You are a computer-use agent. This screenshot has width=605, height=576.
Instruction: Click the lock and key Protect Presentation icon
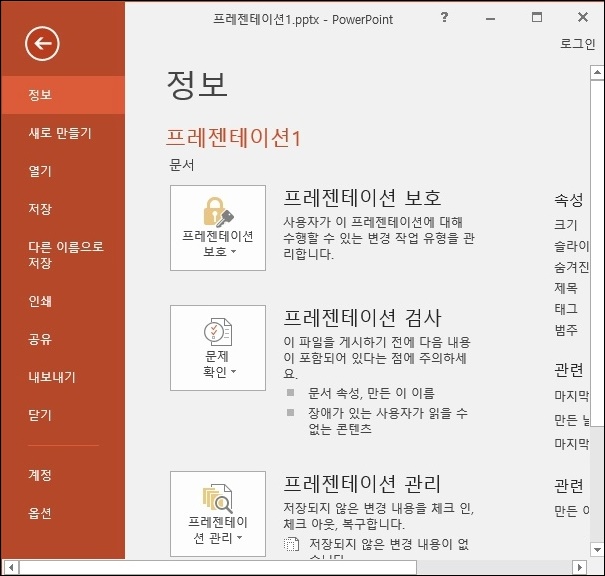pyautogui.click(x=218, y=212)
